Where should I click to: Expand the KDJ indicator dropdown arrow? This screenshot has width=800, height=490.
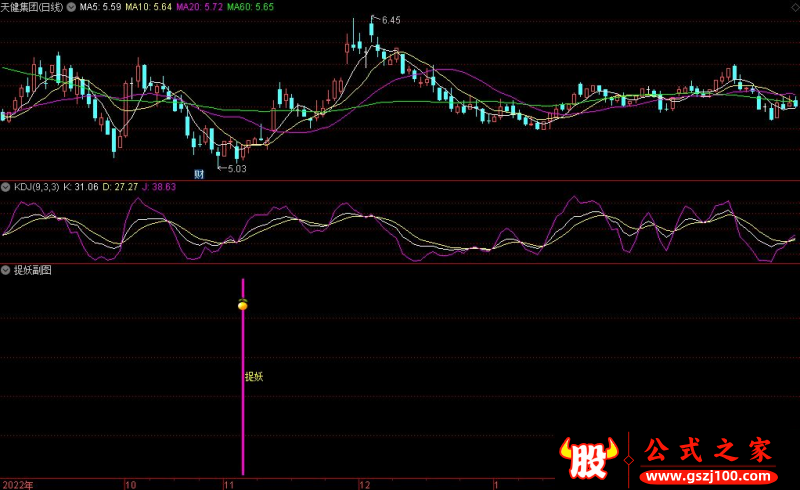pyautogui.click(x=6, y=187)
